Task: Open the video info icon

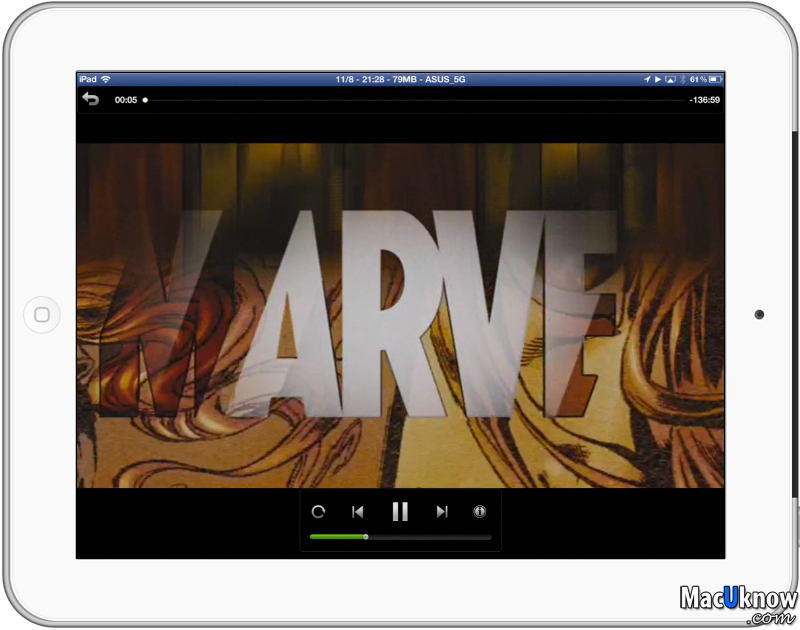Action: coord(480,512)
